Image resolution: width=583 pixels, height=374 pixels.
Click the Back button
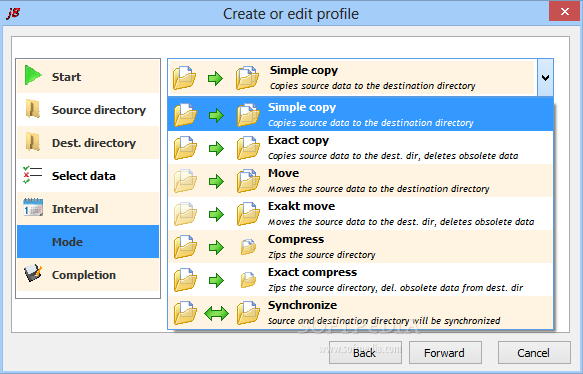365,352
